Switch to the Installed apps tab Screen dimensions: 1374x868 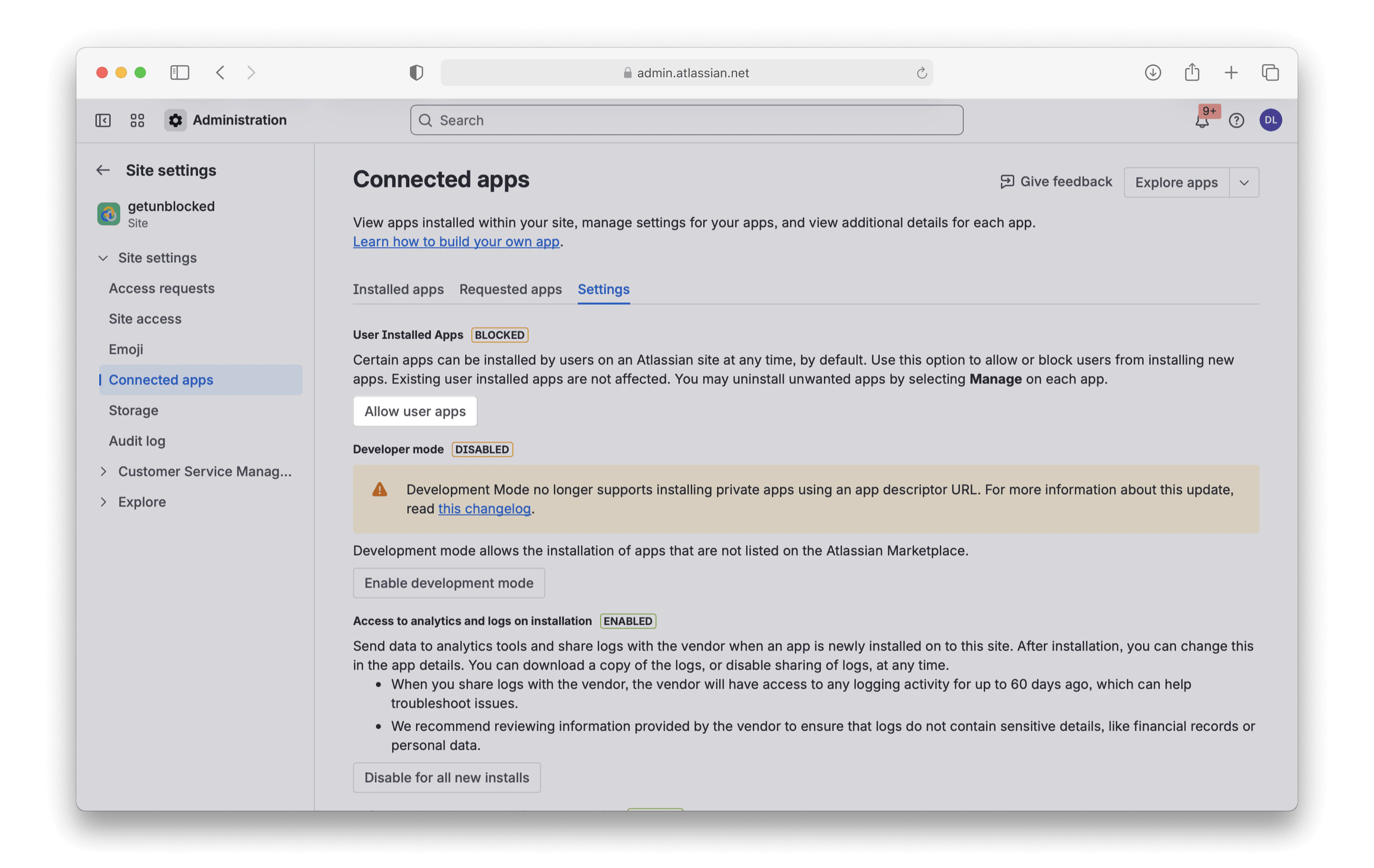coord(398,289)
